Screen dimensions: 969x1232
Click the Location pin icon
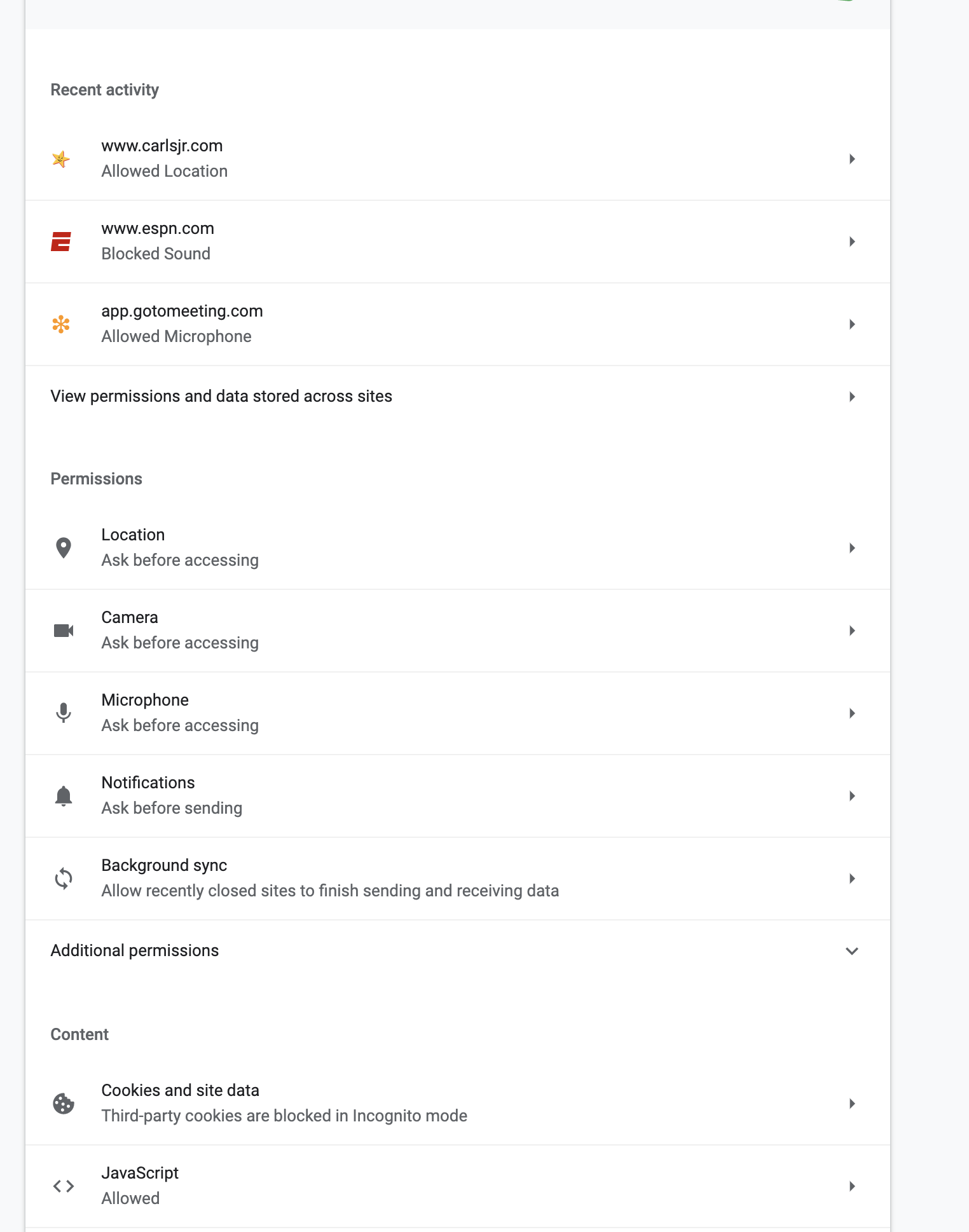(x=64, y=548)
